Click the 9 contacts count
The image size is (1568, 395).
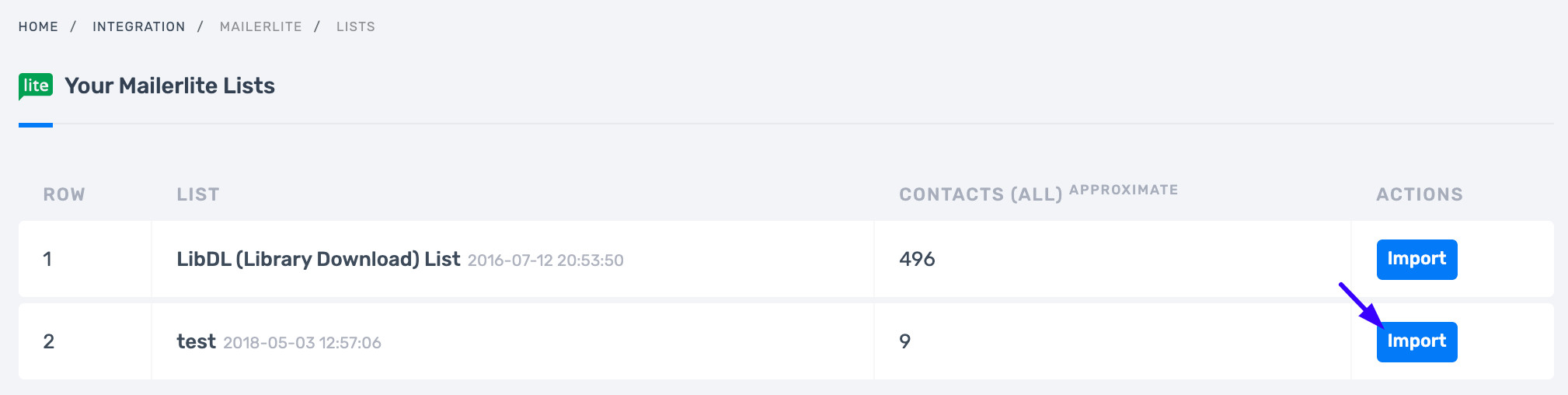(904, 341)
